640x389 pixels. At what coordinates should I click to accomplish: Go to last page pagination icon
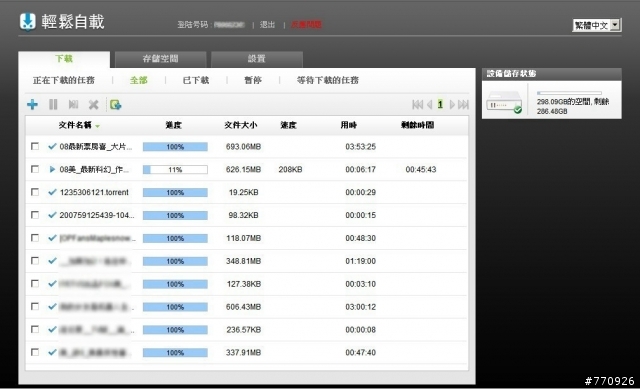[x=463, y=104]
